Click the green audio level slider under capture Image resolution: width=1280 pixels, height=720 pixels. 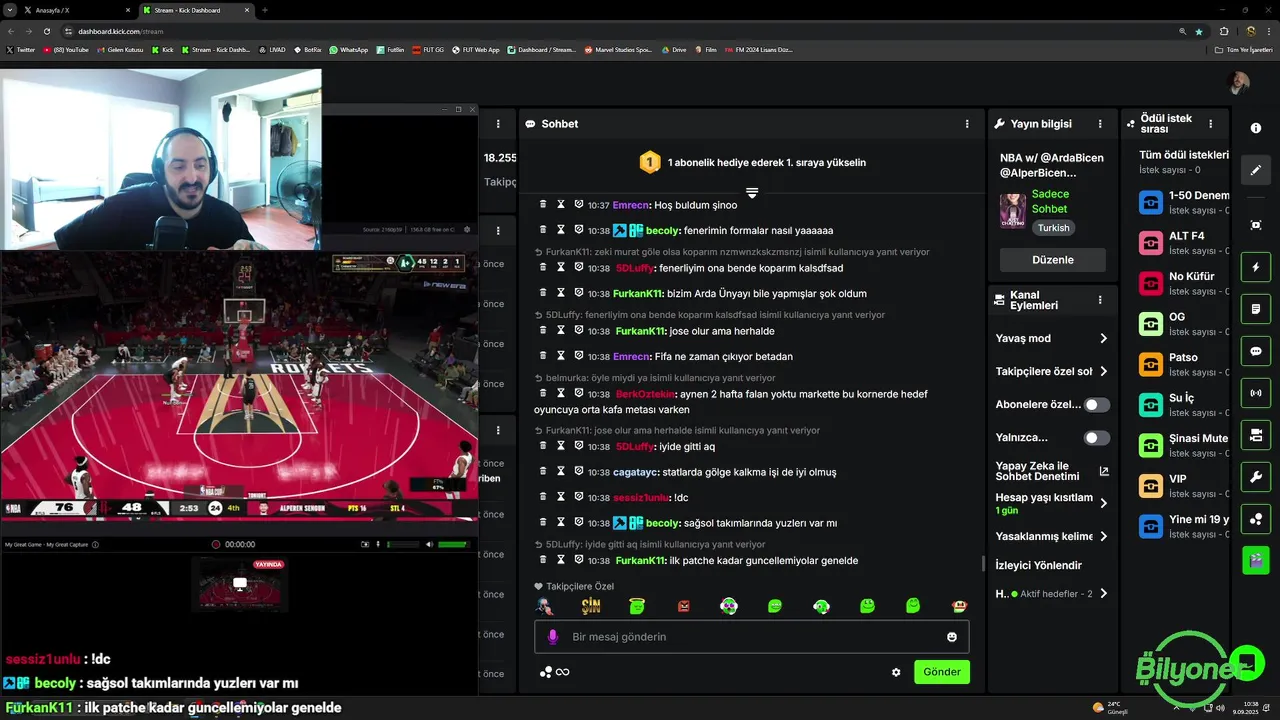pyautogui.click(x=453, y=544)
